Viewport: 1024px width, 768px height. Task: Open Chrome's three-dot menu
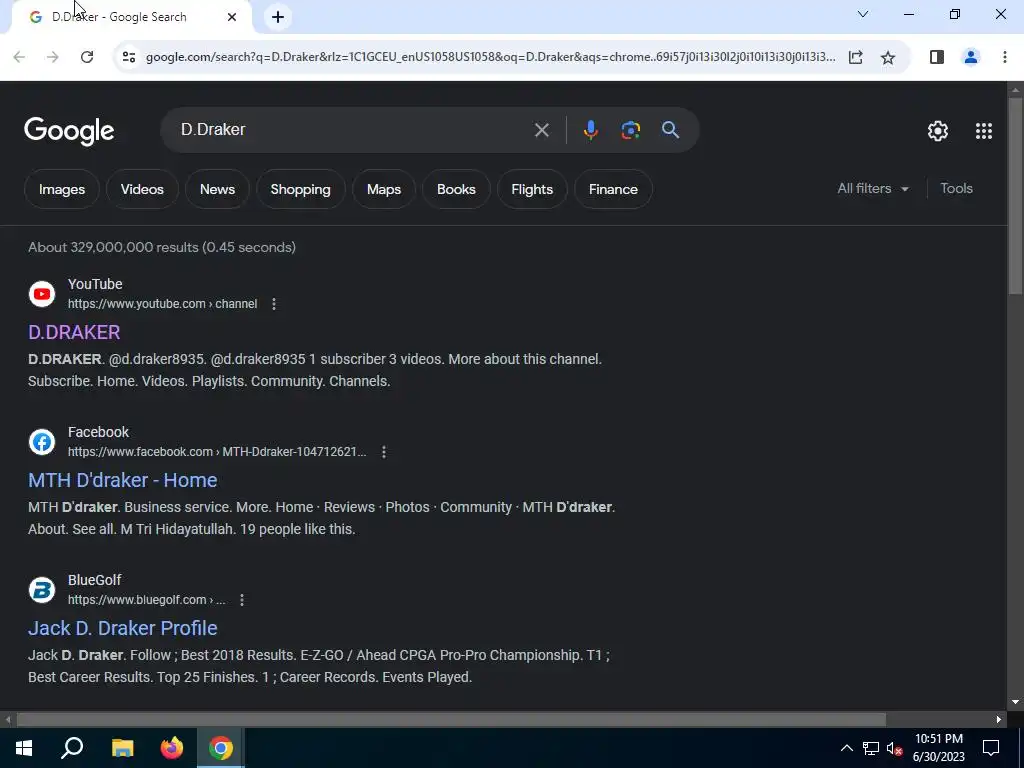(x=1005, y=57)
